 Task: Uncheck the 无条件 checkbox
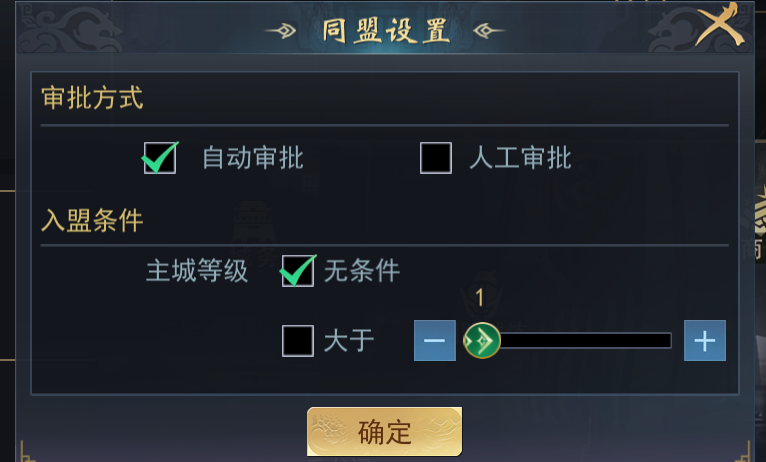pos(298,271)
